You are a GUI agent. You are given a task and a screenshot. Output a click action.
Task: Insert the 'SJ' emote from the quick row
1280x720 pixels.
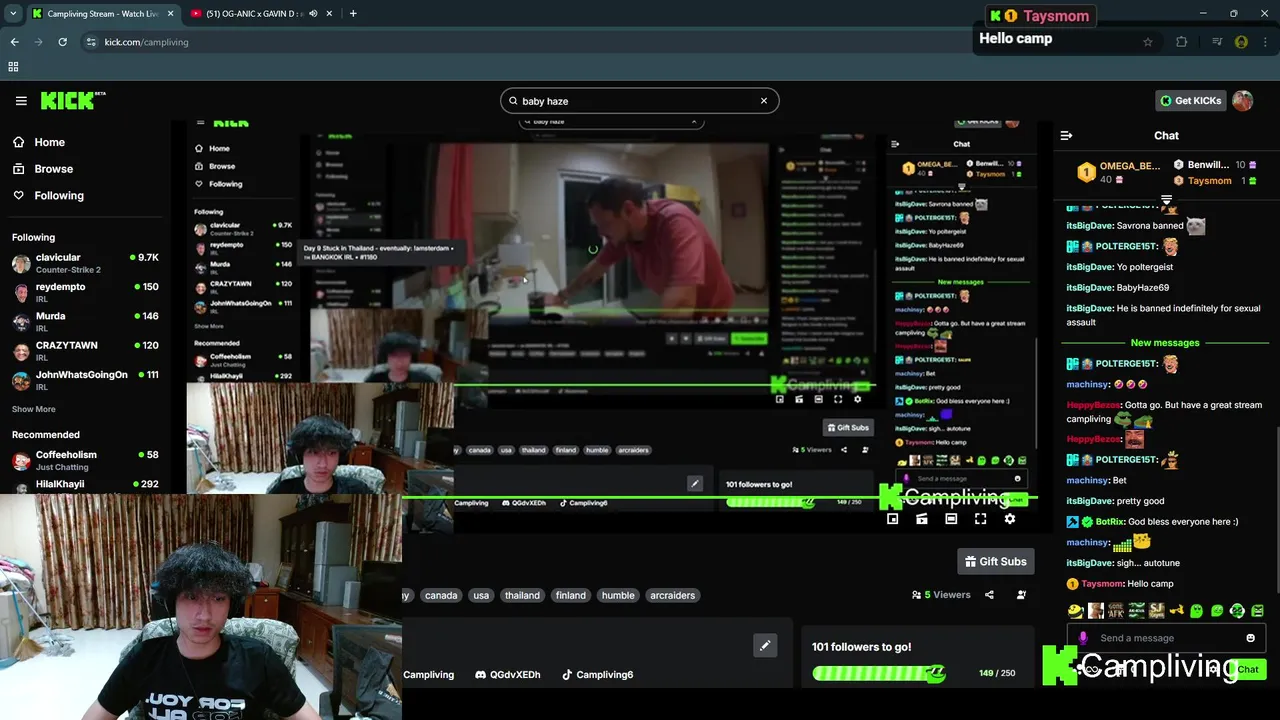[1157, 611]
